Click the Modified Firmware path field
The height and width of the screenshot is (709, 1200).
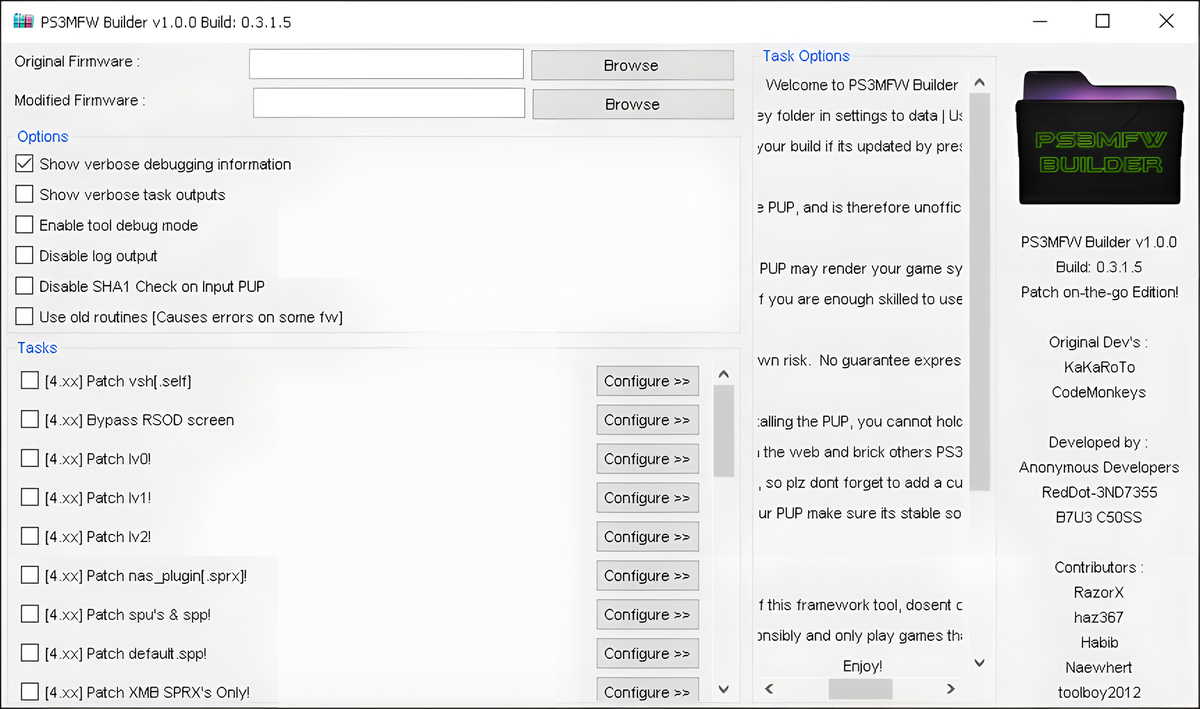[x=389, y=103]
